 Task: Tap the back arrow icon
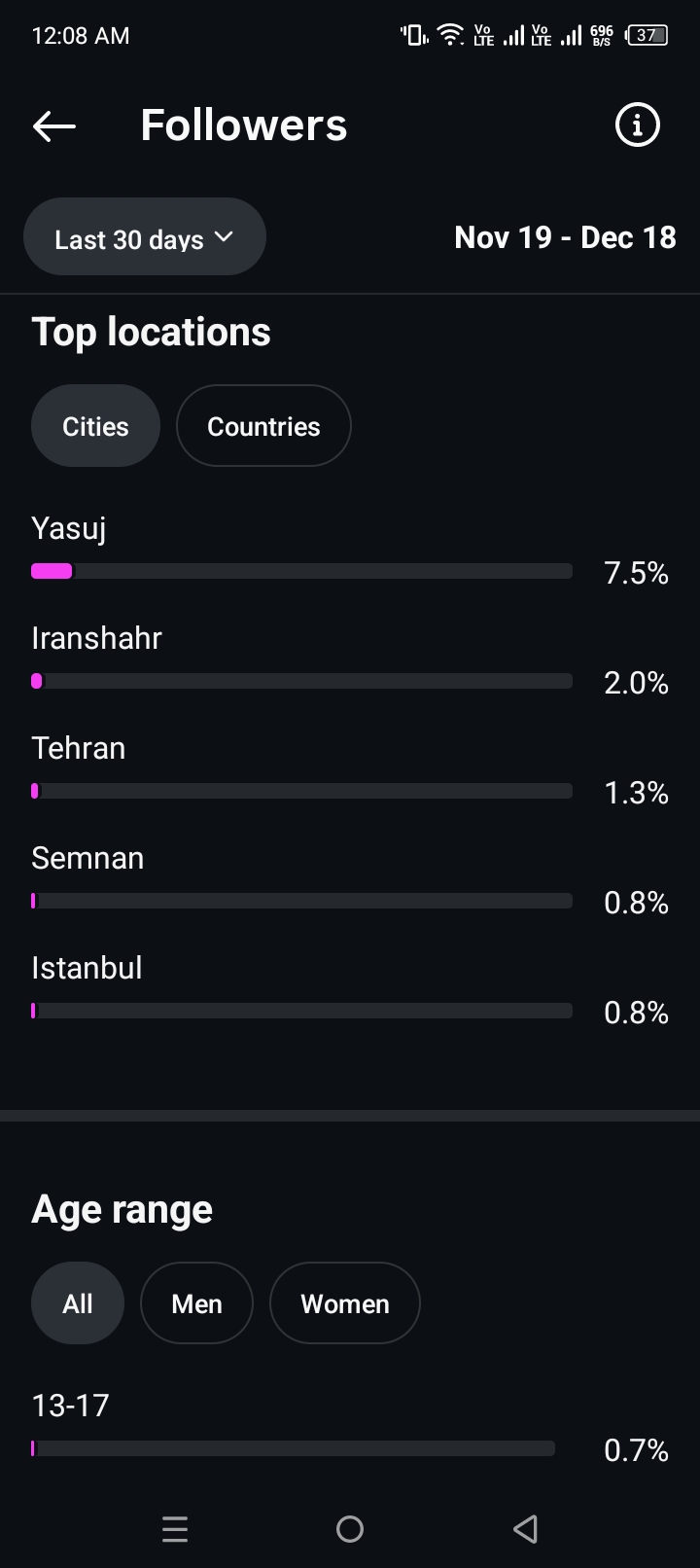53,125
